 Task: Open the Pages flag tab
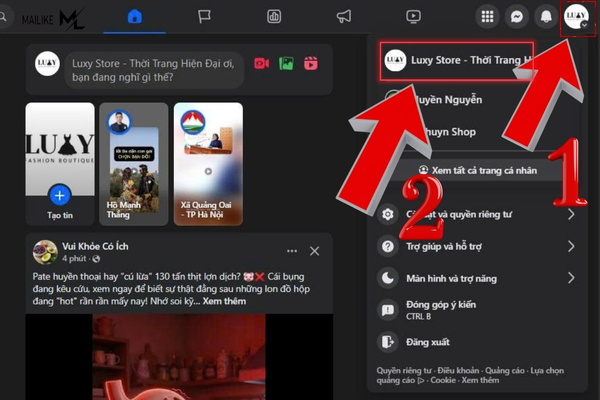click(204, 16)
